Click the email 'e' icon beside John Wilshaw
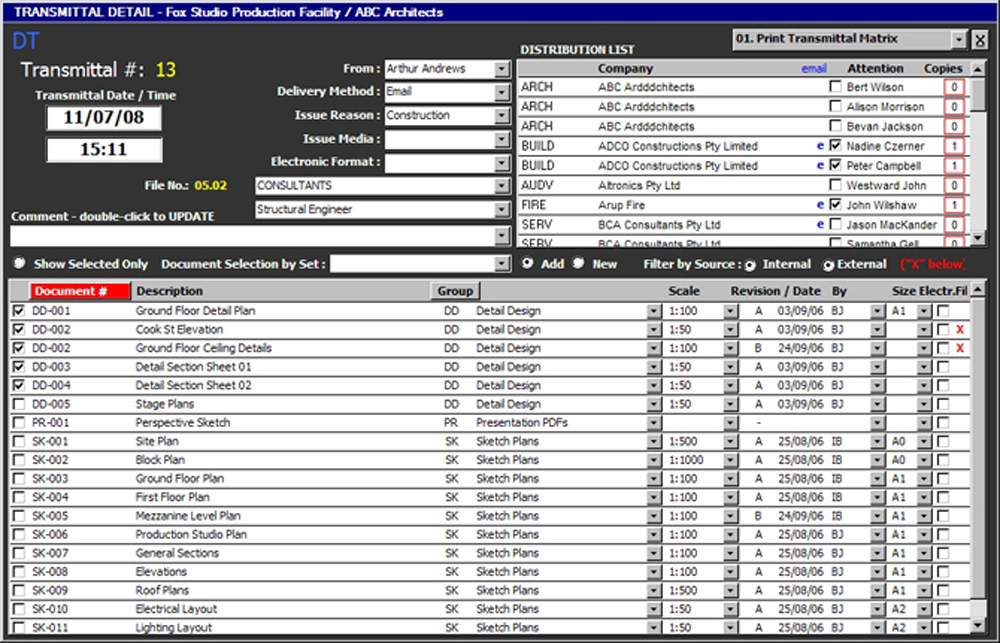Screen dimensions: 1000x643 click(x=821, y=205)
